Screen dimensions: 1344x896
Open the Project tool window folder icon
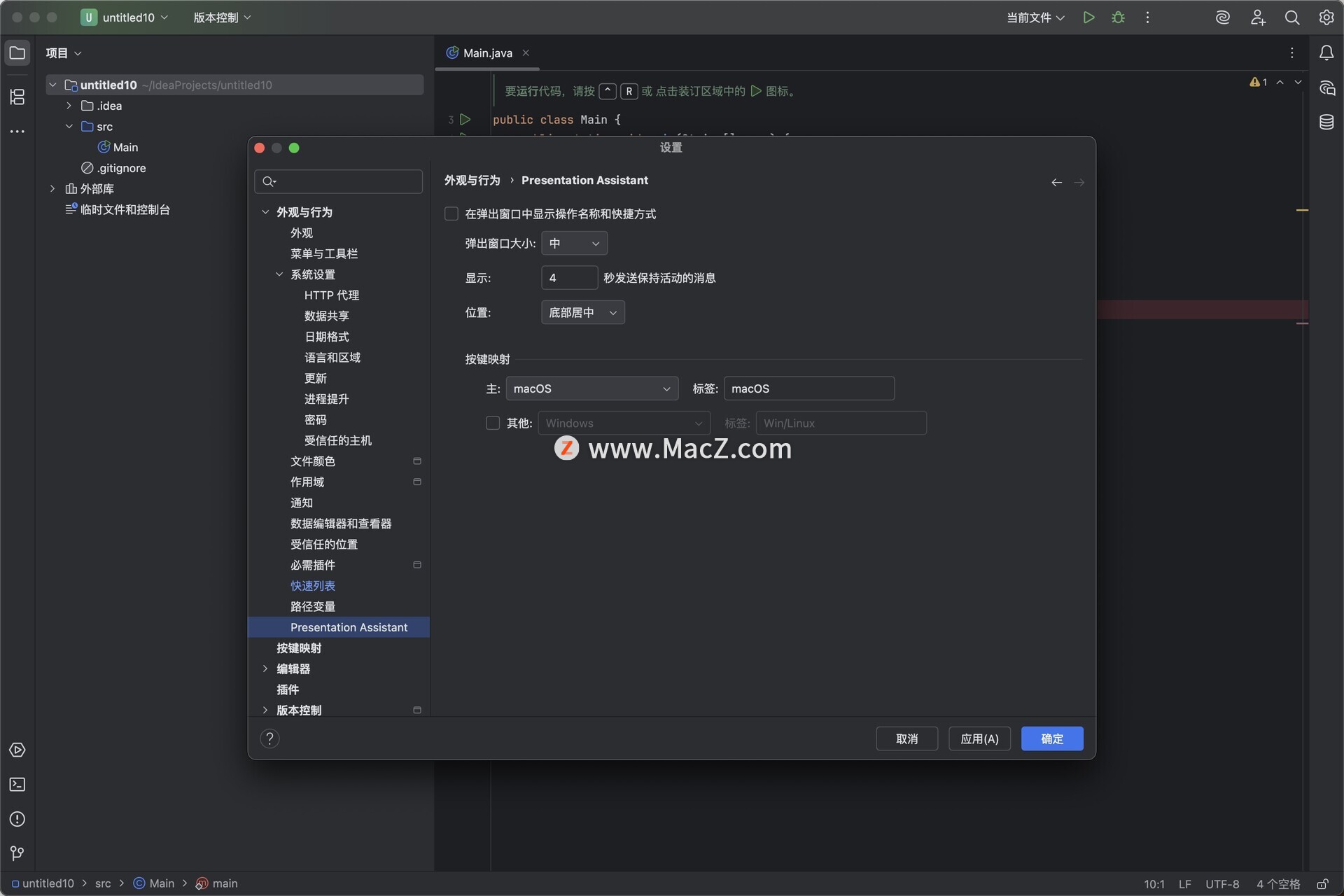pos(17,52)
